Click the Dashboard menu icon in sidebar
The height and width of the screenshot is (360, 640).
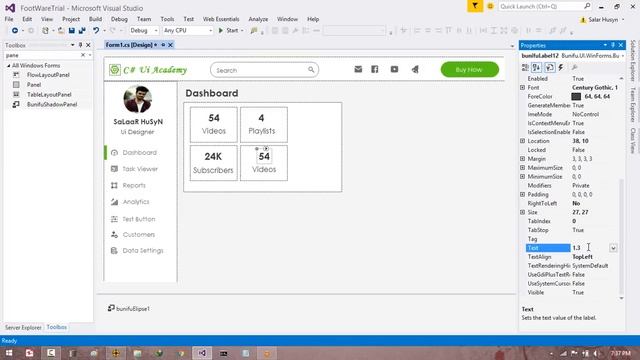(x=114, y=153)
